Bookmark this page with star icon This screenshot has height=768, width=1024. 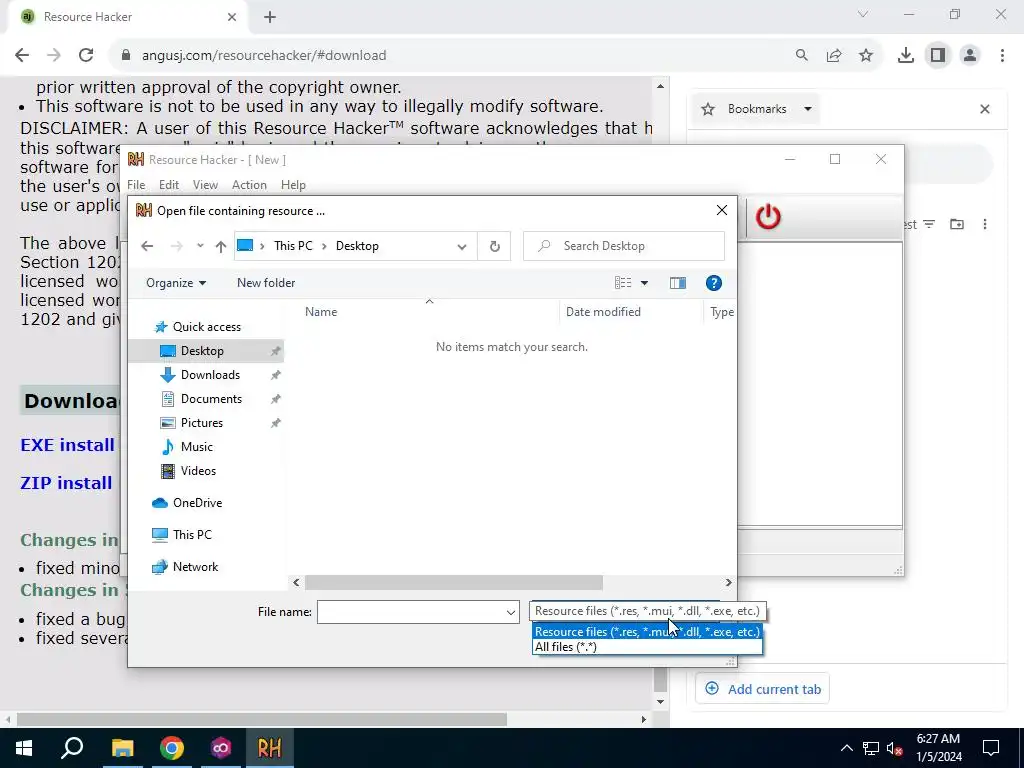pyautogui.click(x=866, y=56)
